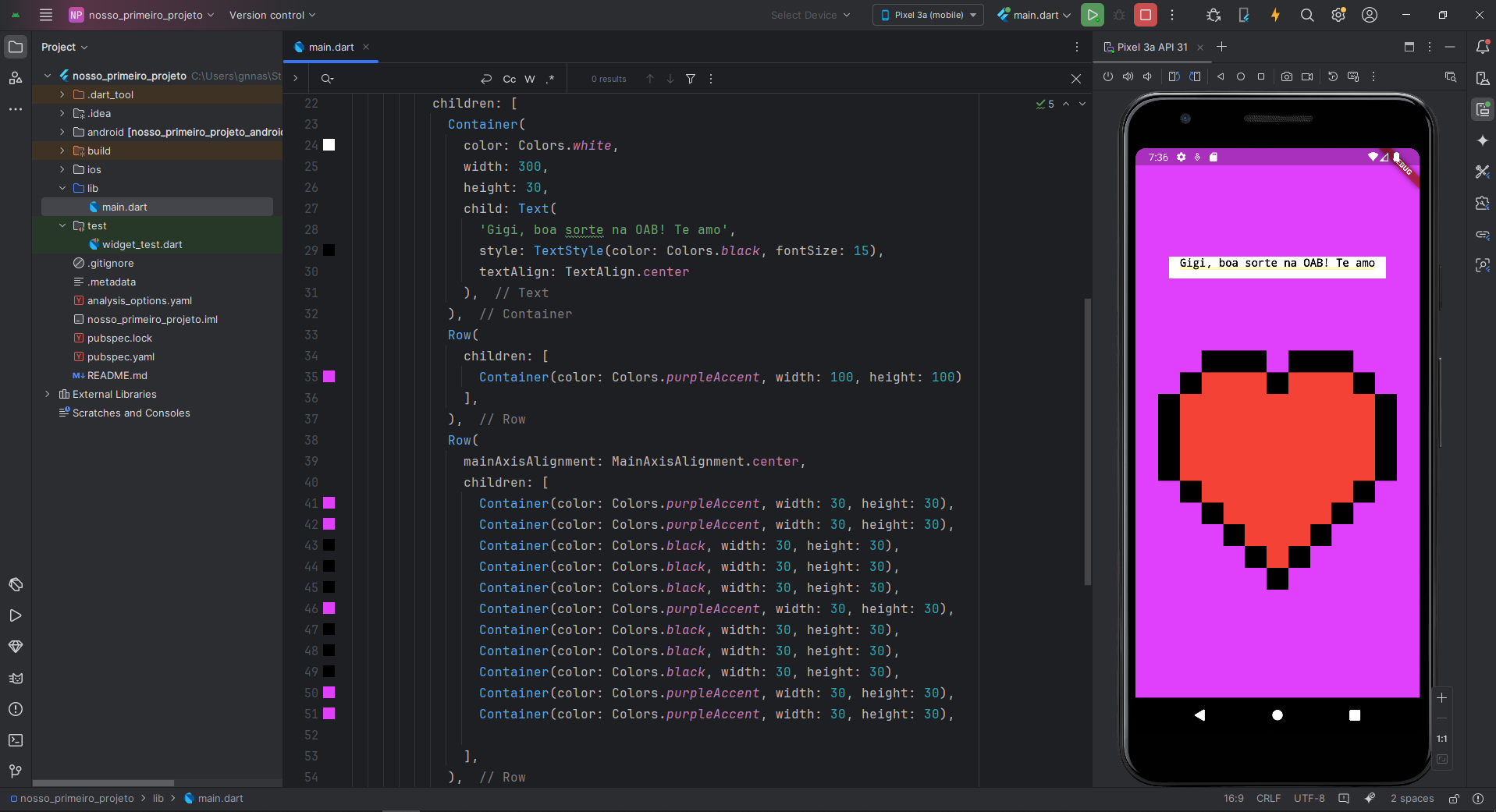Select pubspec.yaml in project tree
This screenshot has width=1496, height=812.
click(121, 356)
